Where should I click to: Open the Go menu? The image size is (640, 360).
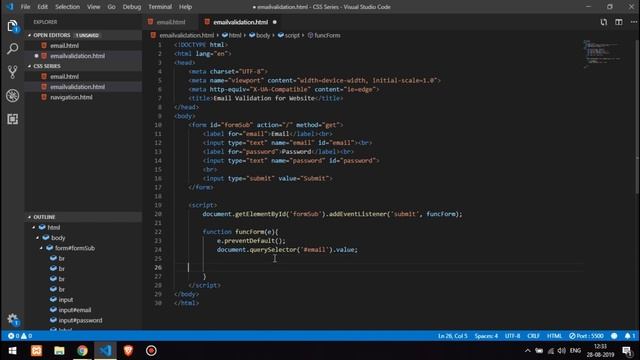click(111, 7)
